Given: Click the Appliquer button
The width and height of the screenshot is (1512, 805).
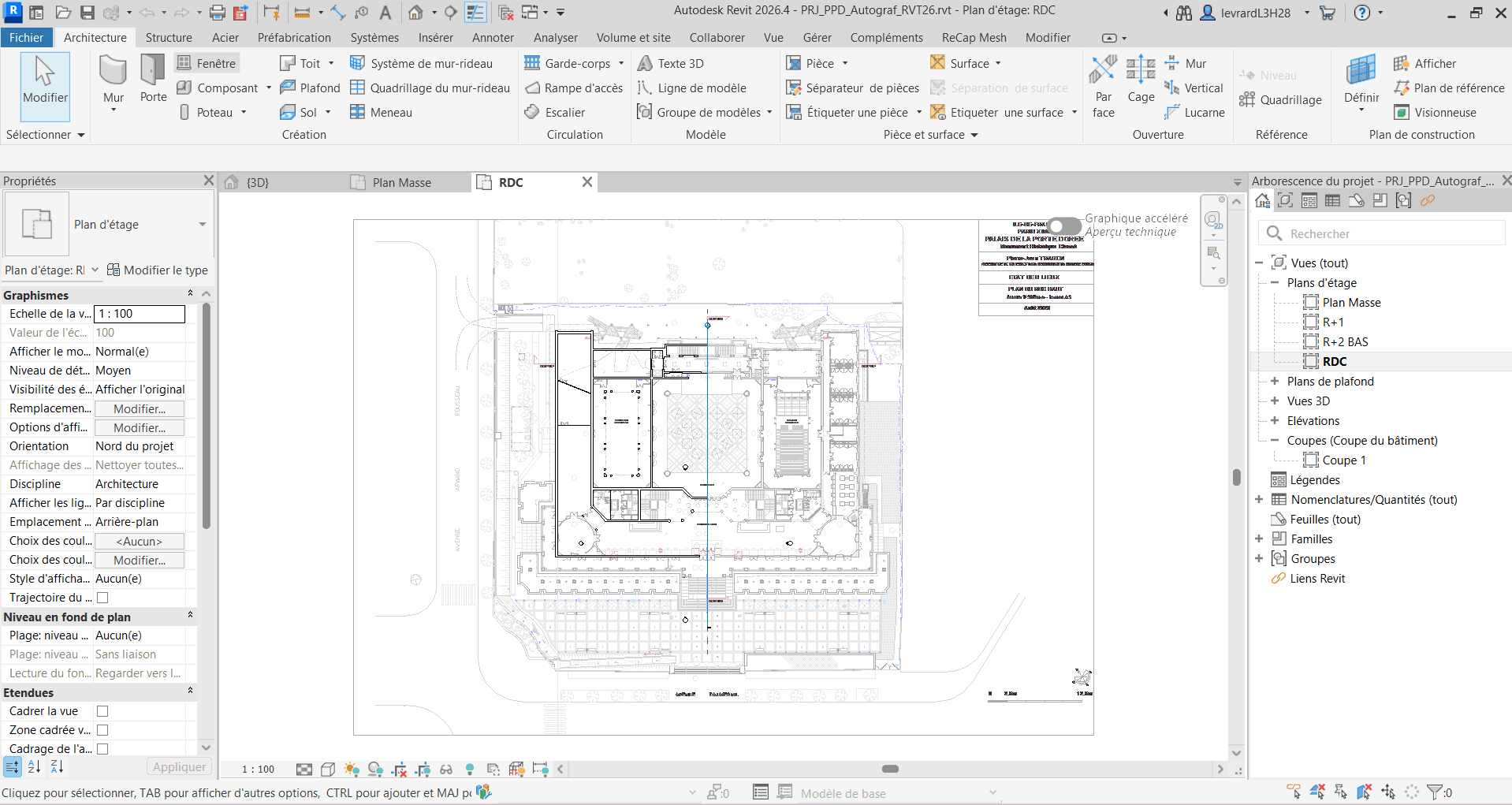Looking at the screenshot, I should click(x=178, y=766).
